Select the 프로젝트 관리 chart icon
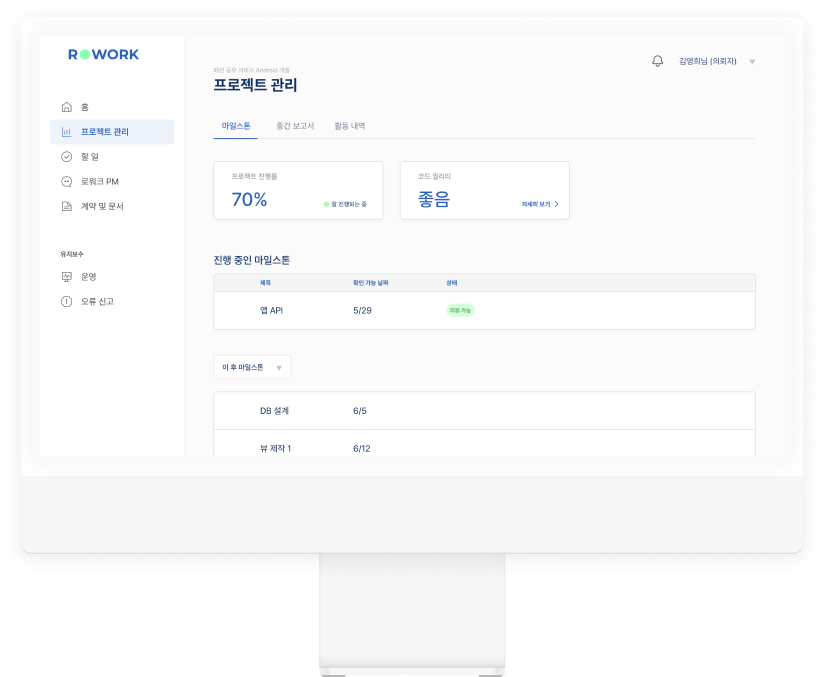 [65, 132]
